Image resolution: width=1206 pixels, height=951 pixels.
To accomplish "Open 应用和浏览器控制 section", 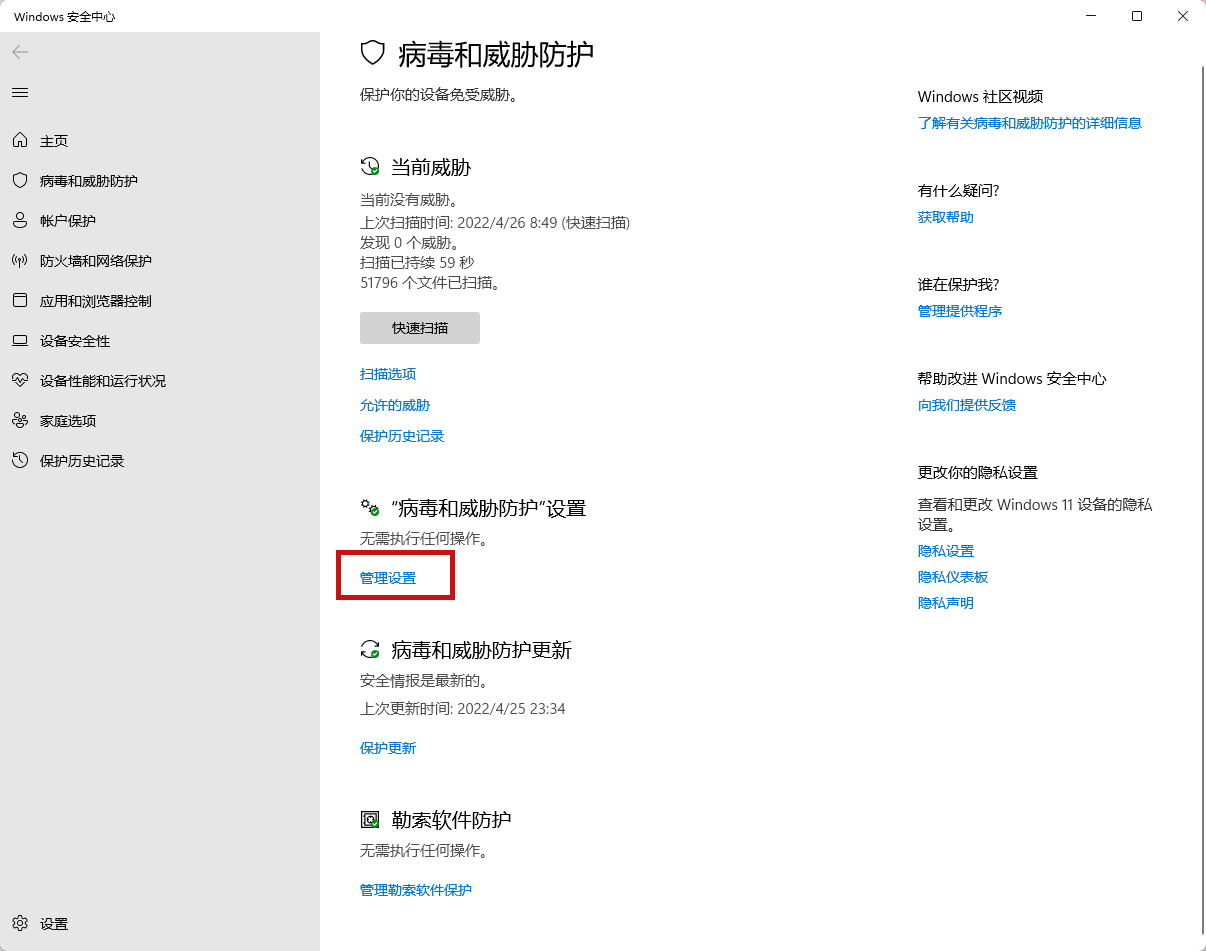I will pyautogui.click(x=96, y=301).
